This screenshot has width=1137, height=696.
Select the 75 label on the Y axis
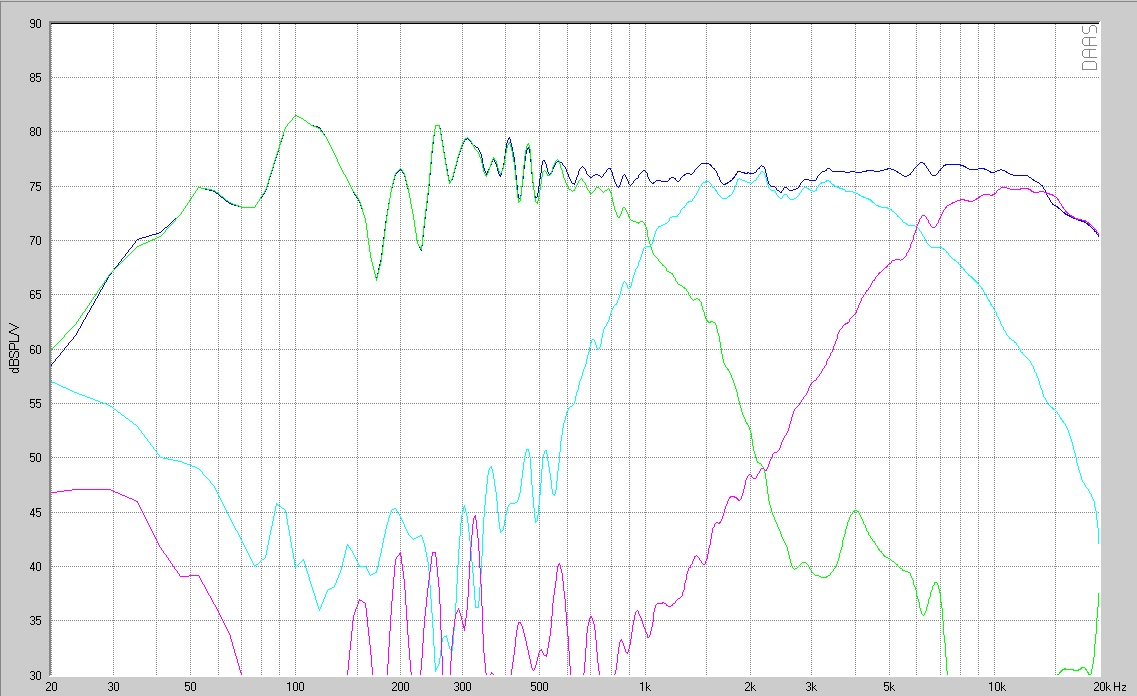point(35,186)
